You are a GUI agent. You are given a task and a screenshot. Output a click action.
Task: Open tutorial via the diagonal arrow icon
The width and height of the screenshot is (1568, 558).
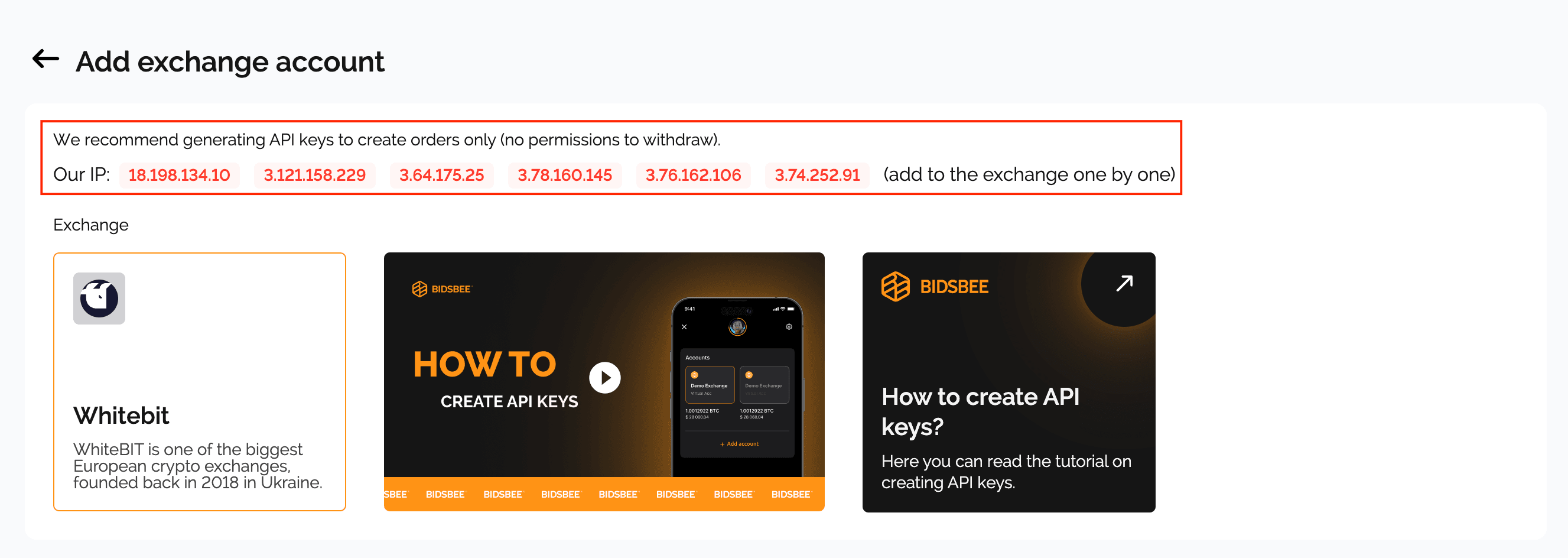click(x=1124, y=283)
